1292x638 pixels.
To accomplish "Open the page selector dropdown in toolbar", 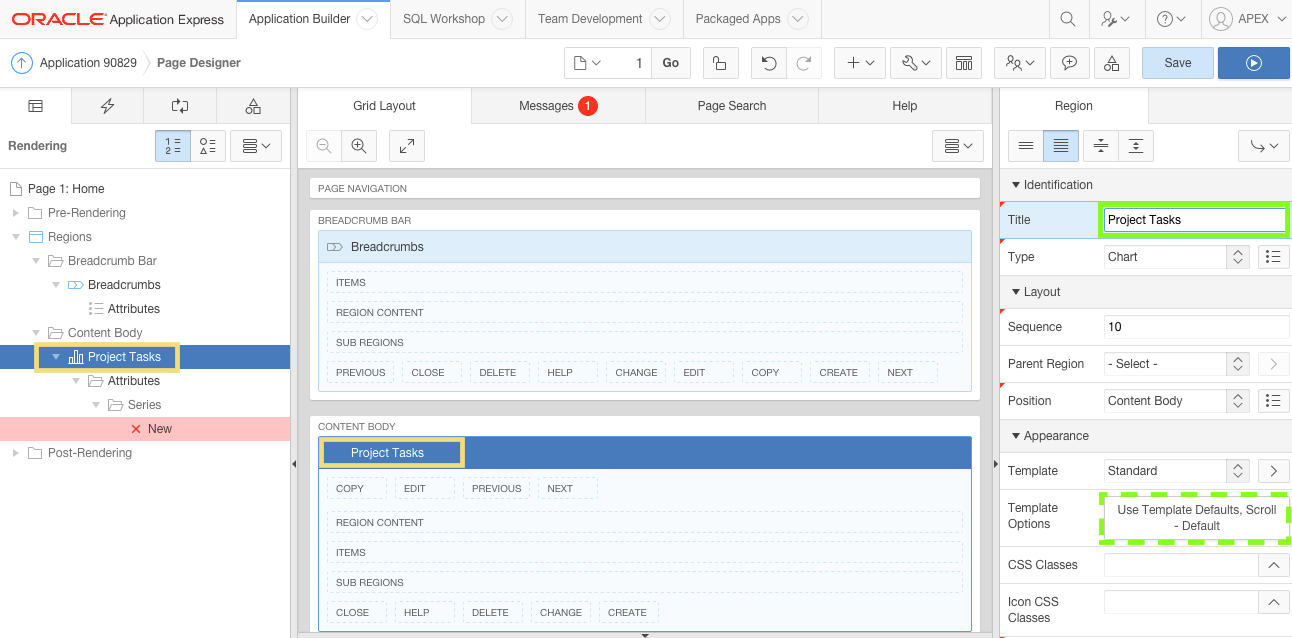I will [588, 63].
